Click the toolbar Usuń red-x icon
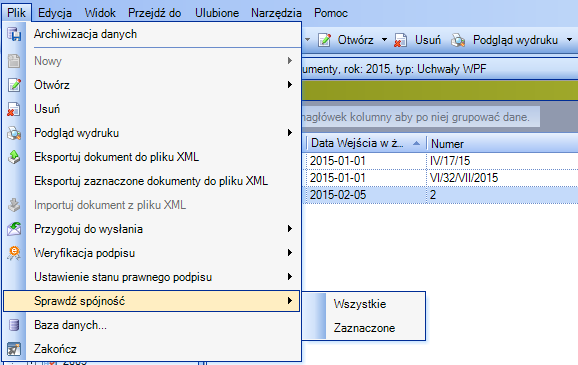This screenshot has width=578, height=365. 400,40
